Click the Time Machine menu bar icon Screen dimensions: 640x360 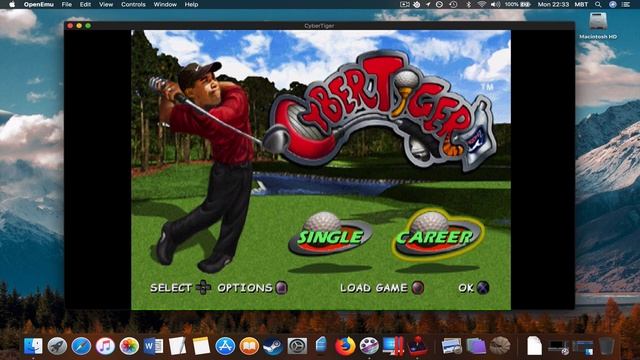click(x=453, y=4)
